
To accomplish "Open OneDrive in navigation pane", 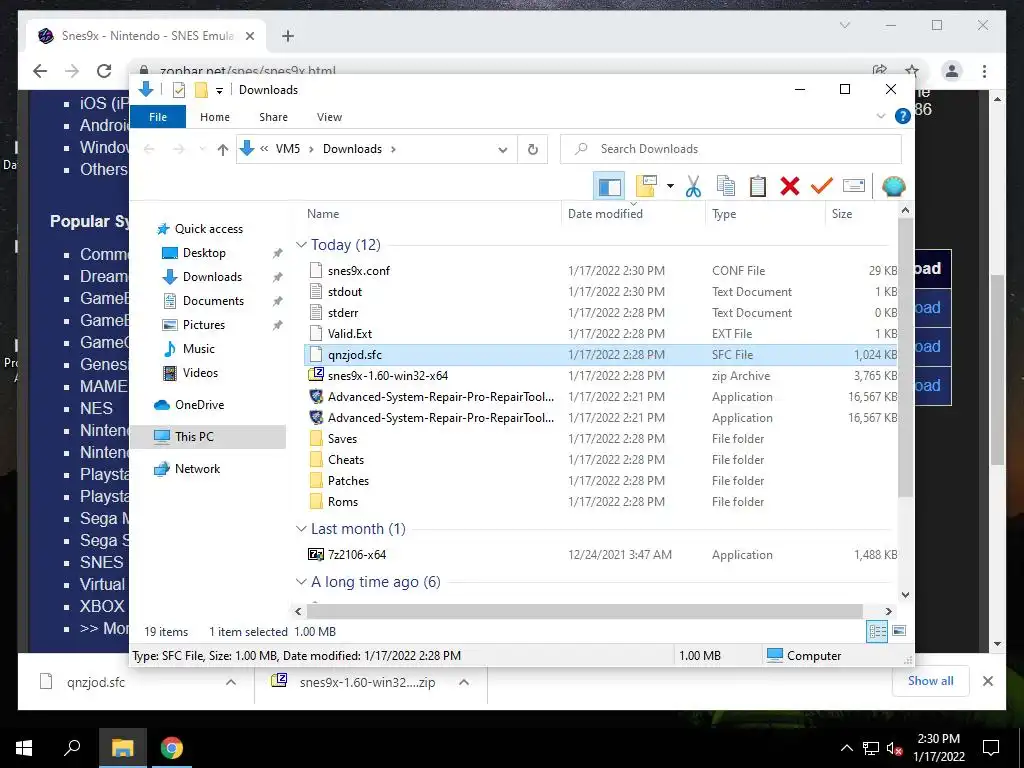I will 199,405.
